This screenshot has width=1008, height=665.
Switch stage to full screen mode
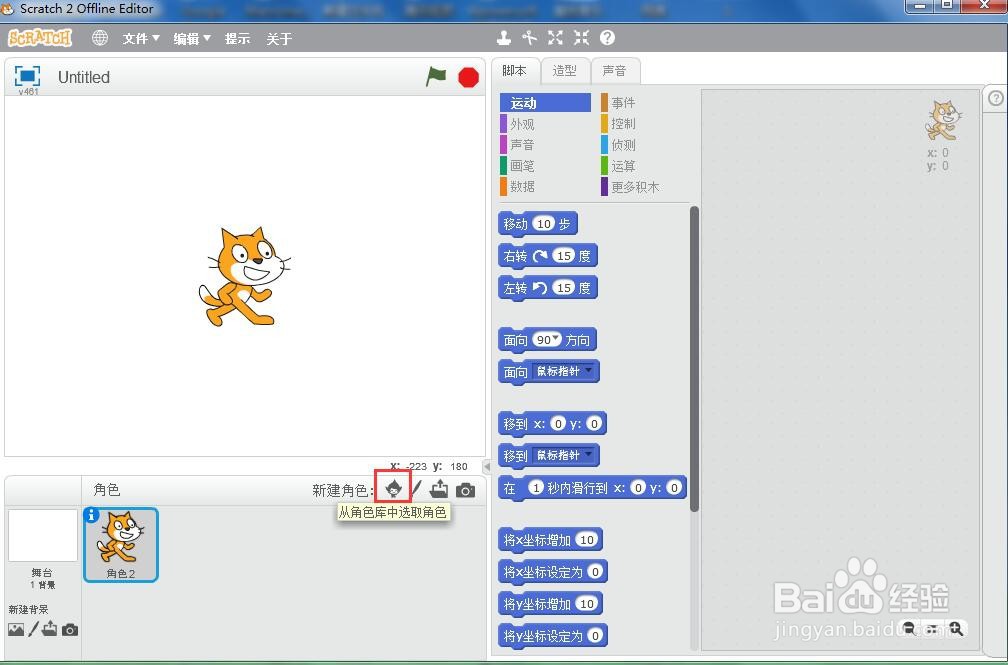click(x=27, y=76)
